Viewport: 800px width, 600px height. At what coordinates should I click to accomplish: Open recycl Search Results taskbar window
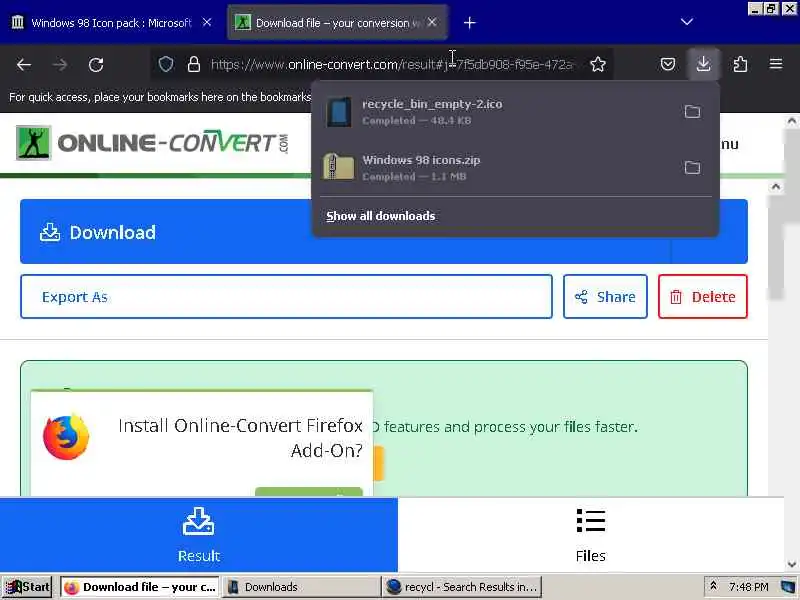[462, 587]
